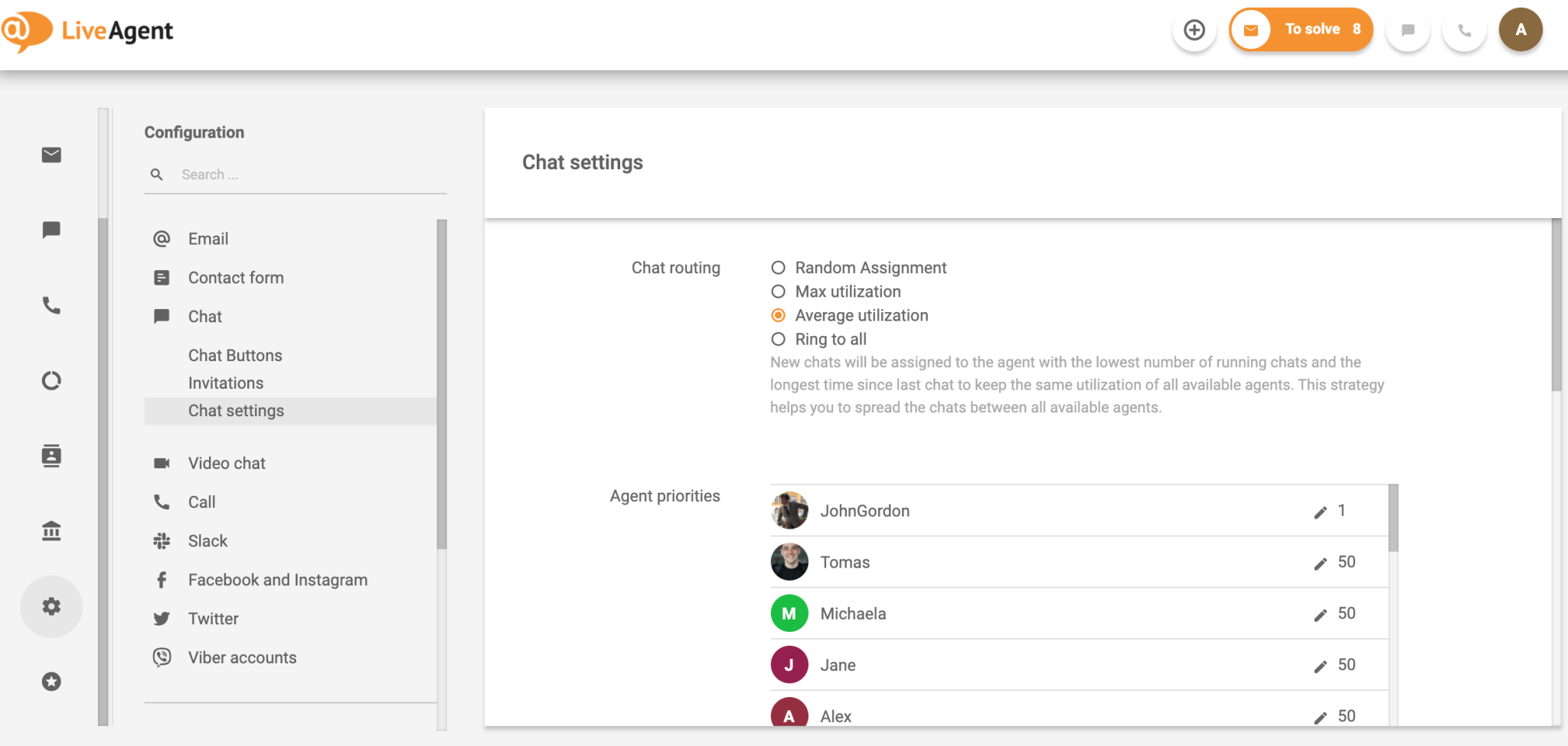The width and height of the screenshot is (1568, 746).
Task: Open the Chat Buttons configuration page
Action: tap(235, 355)
